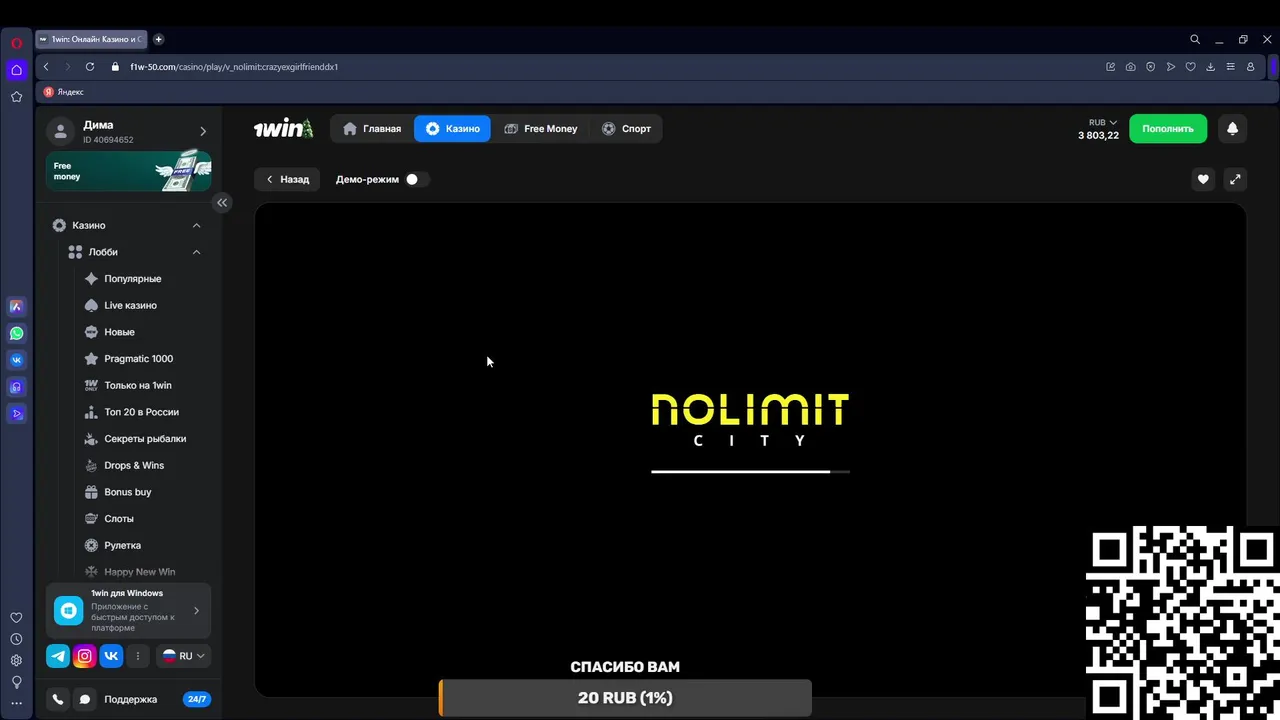Search tabs with magnifier icon
1280x720 pixels.
tap(1195, 40)
